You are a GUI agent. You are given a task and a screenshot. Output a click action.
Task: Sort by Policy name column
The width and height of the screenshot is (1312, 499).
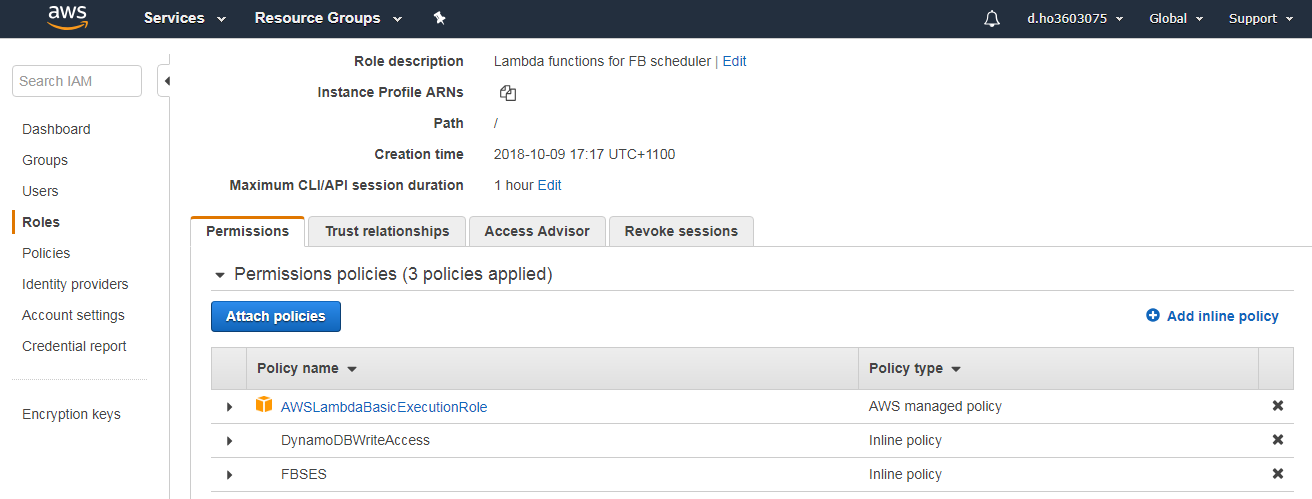307,368
